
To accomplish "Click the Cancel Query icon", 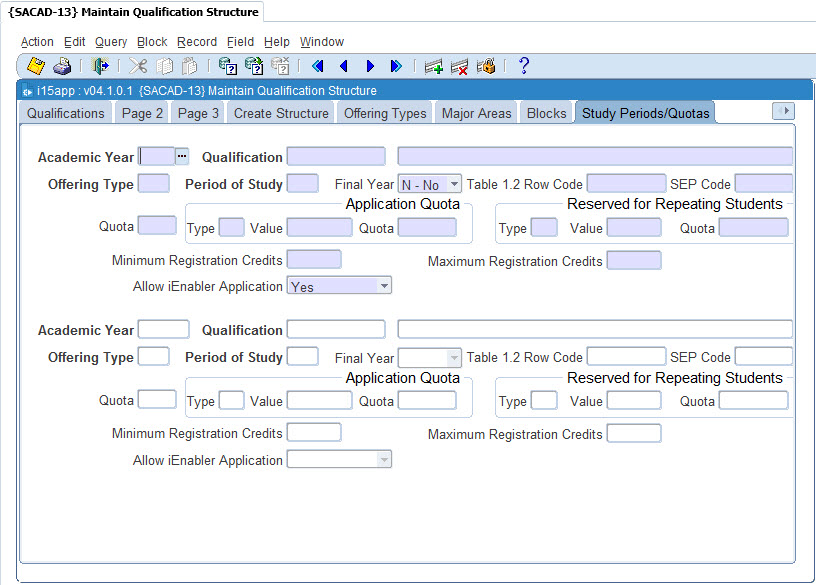I will click(280, 66).
